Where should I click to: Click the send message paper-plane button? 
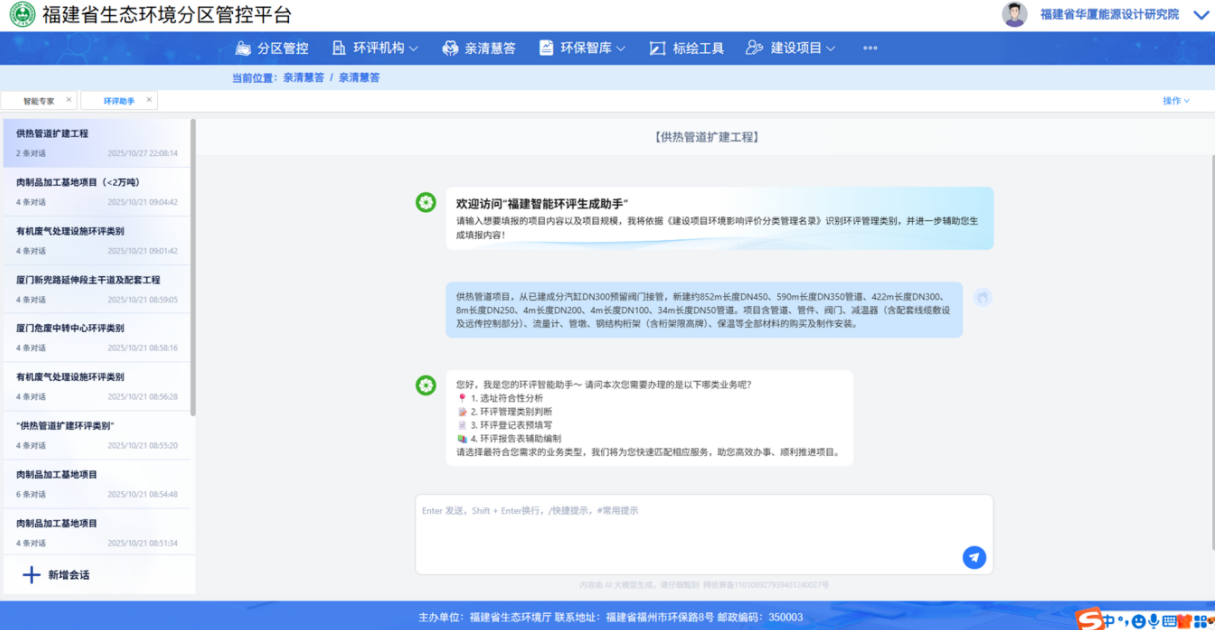pos(974,558)
